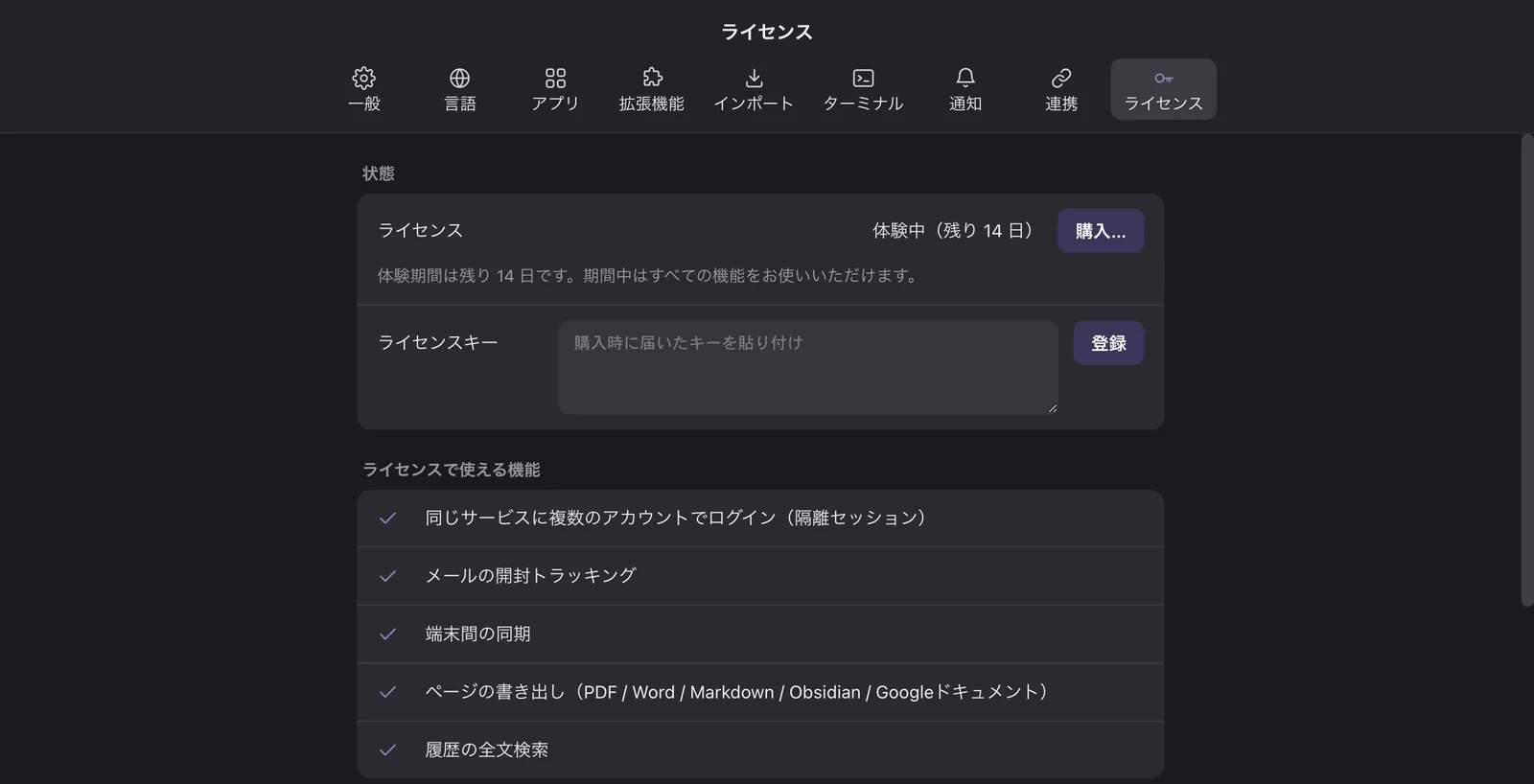The width and height of the screenshot is (1534, 784).
Task: Click the メールの開封トラッキング feature text
Action: click(531, 576)
